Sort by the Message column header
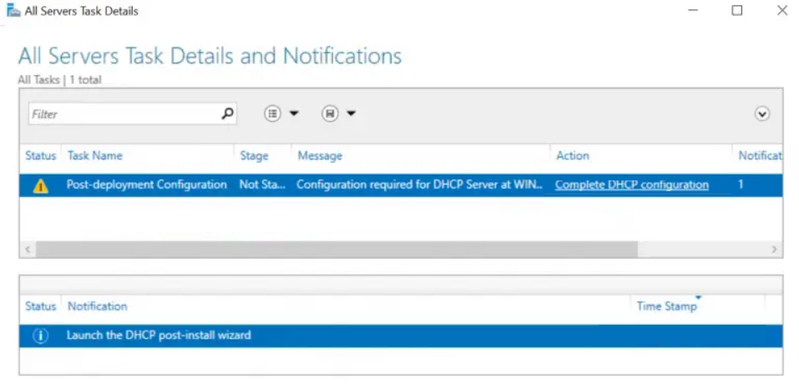 pyautogui.click(x=320, y=156)
